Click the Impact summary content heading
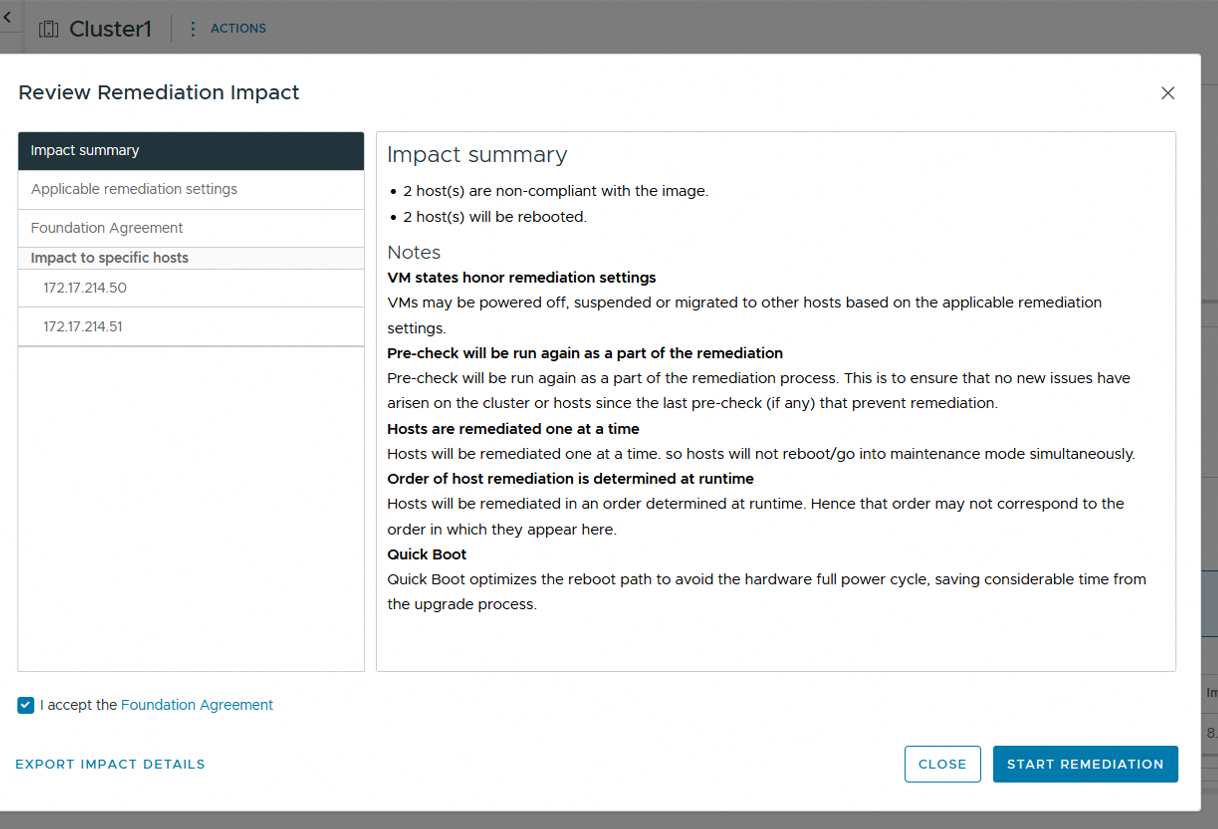Screen dimensions: 1218x829 coord(477,155)
